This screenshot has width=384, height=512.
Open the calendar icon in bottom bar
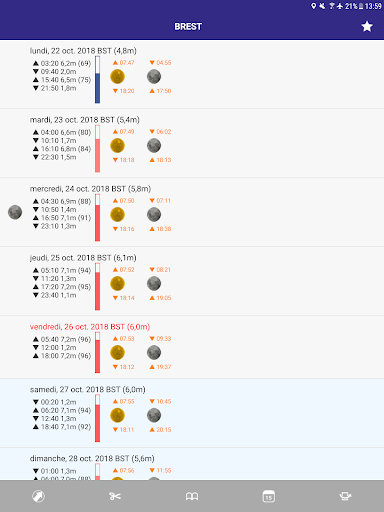[x=269, y=496]
